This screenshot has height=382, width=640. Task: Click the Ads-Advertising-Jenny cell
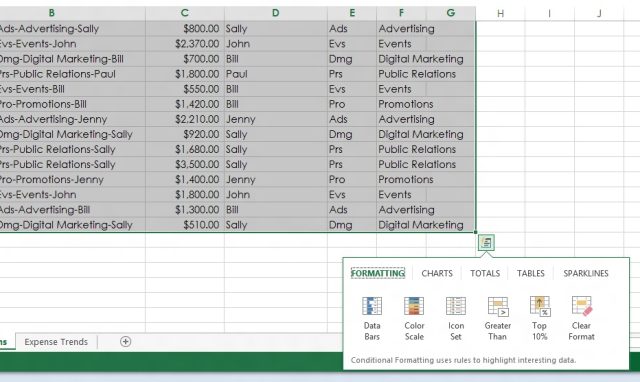pos(72,119)
